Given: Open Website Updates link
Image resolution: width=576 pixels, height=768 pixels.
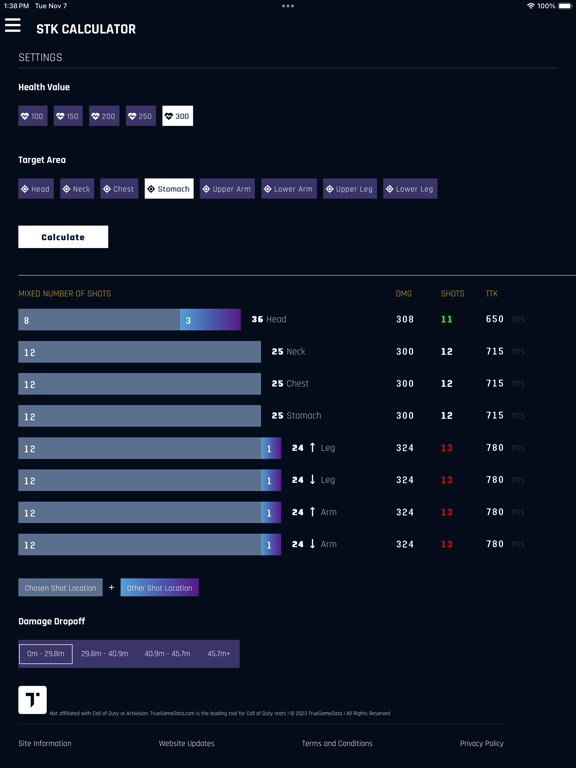Looking at the screenshot, I should coord(186,744).
